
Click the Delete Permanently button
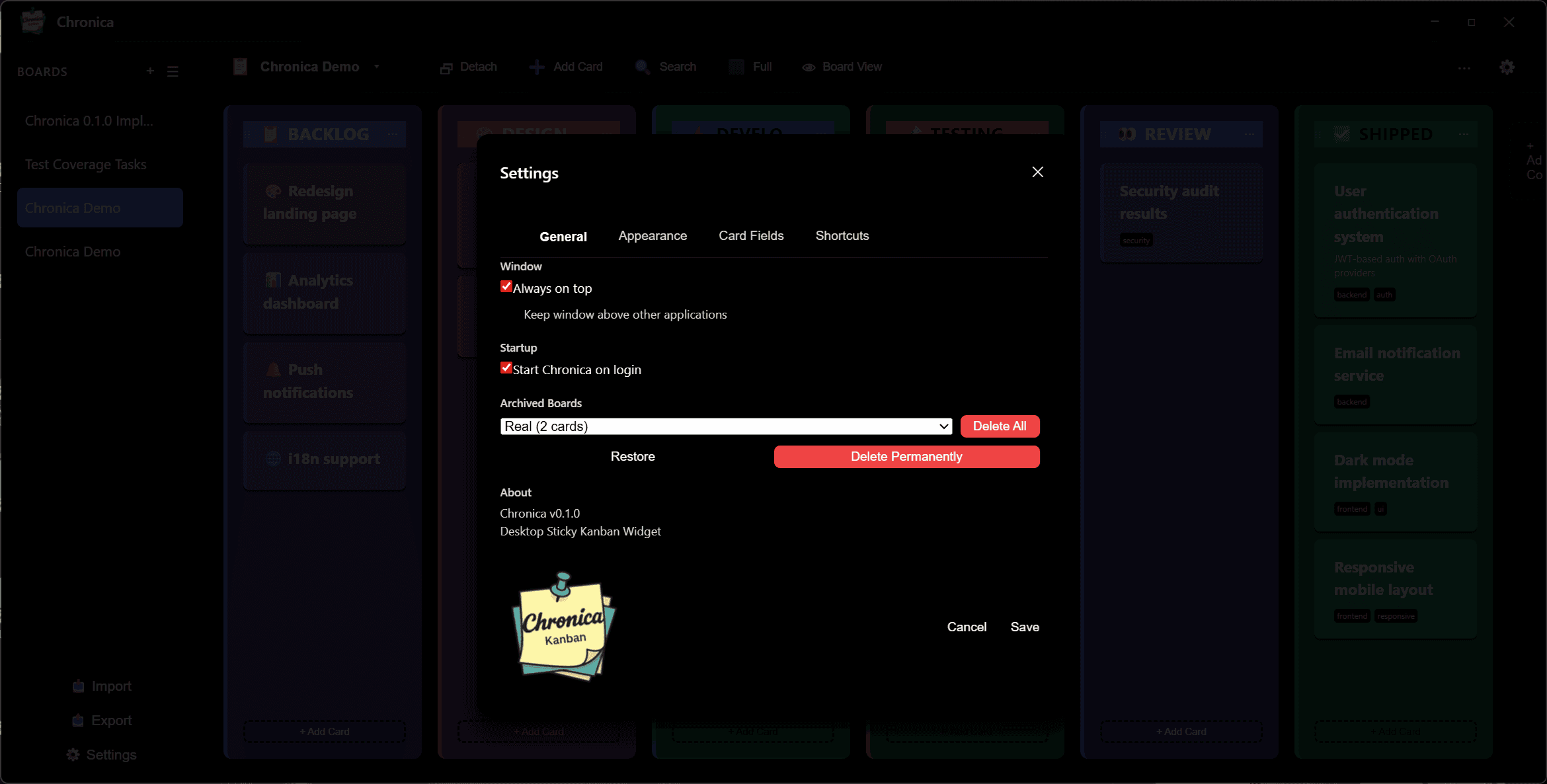pos(906,456)
